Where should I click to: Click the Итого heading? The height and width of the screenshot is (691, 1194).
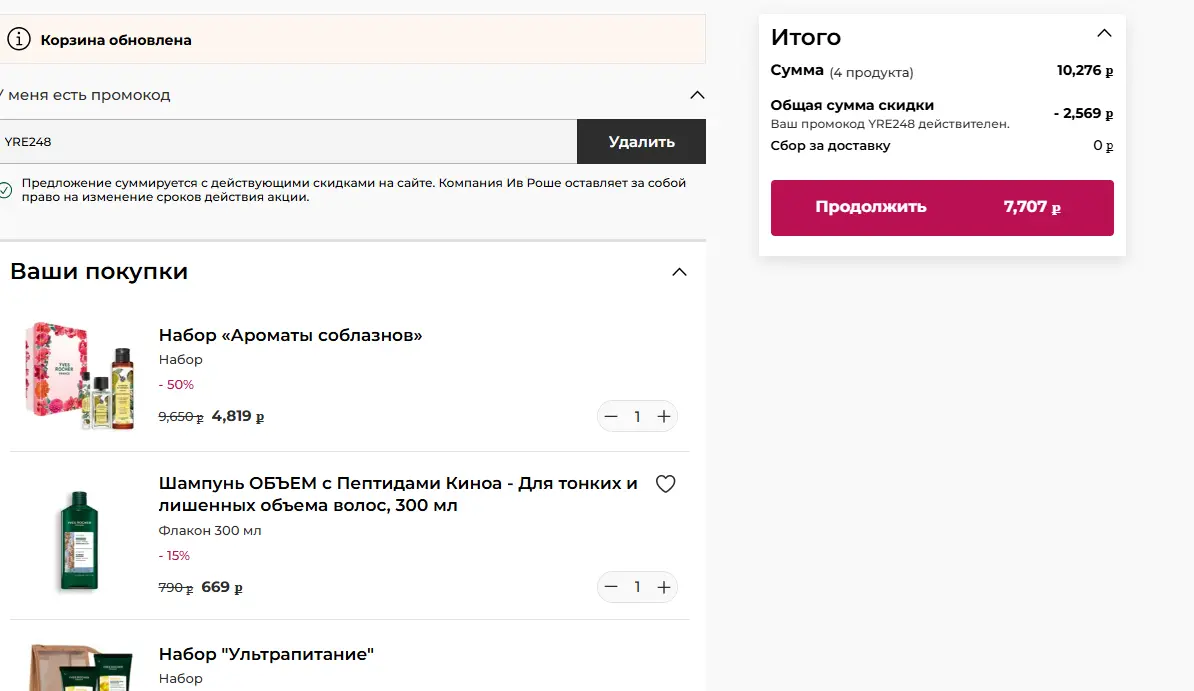click(806, 37)
